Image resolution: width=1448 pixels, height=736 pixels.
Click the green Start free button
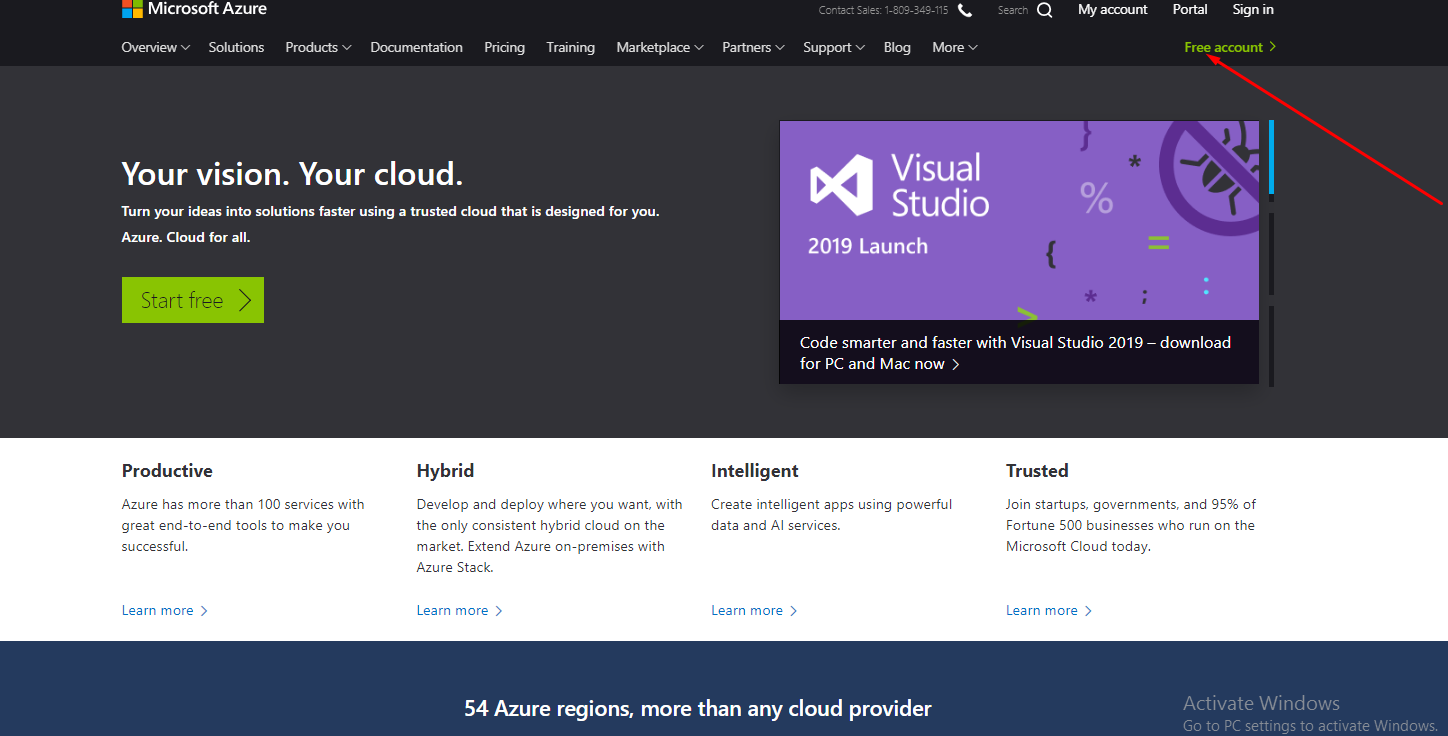tap(193, 300)
